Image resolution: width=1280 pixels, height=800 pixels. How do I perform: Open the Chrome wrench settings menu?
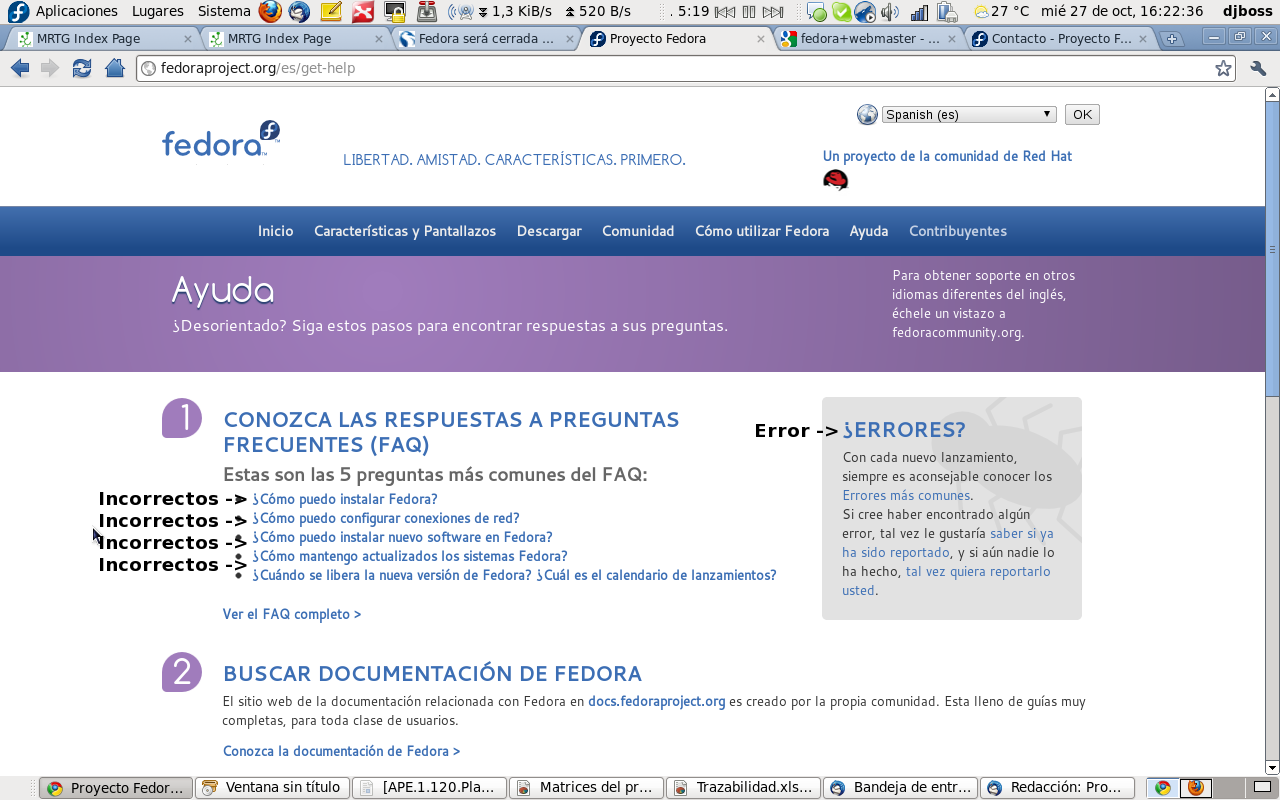click(x=1258, y=68)
